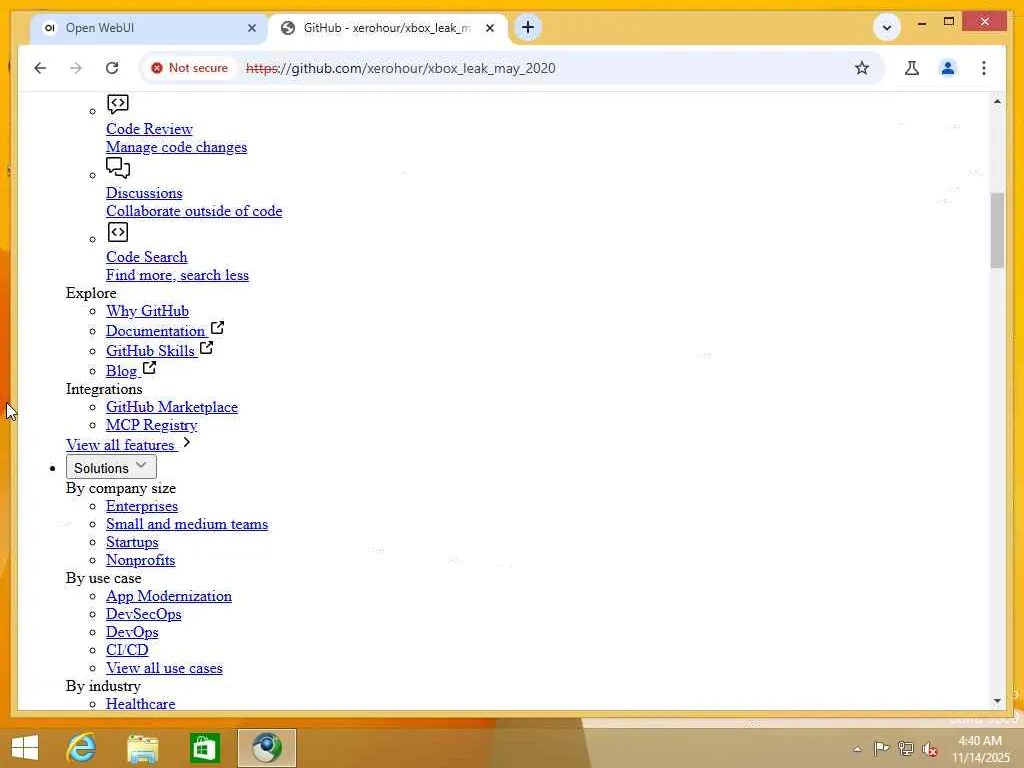Open the Startups link

click(132, 542)
